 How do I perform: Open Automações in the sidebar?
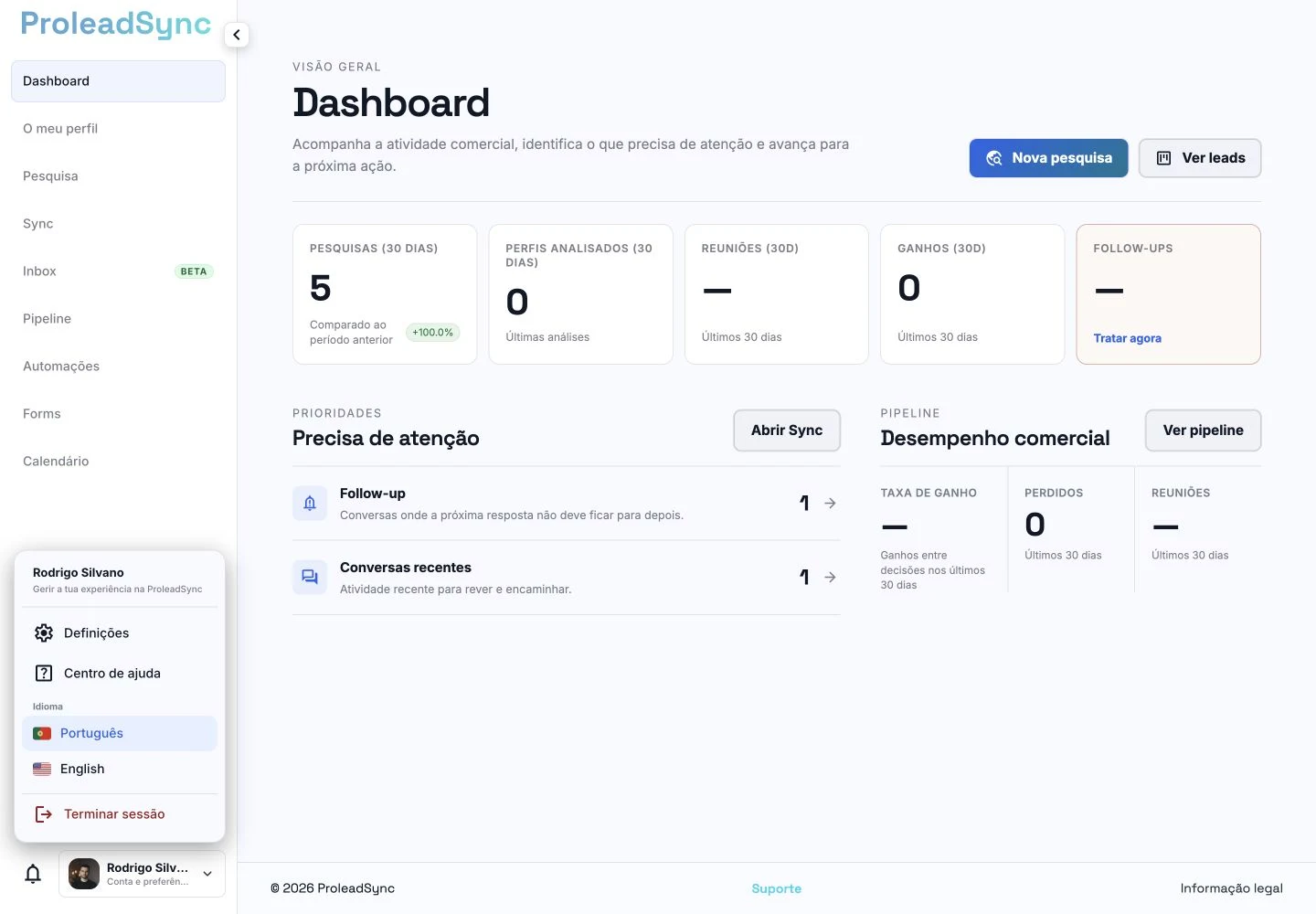click(118, 367)
